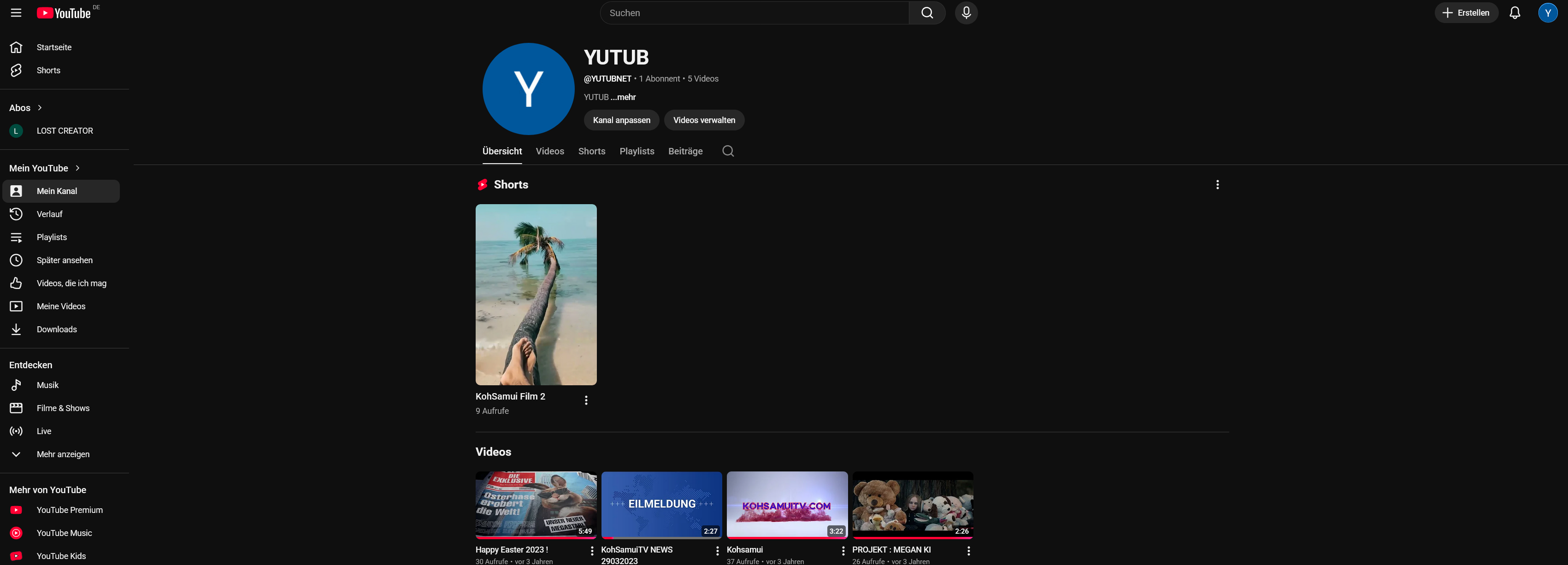Select the Übersicht tab
The height and width of the screenshot is (565, 1568).
tap(502, 151)
